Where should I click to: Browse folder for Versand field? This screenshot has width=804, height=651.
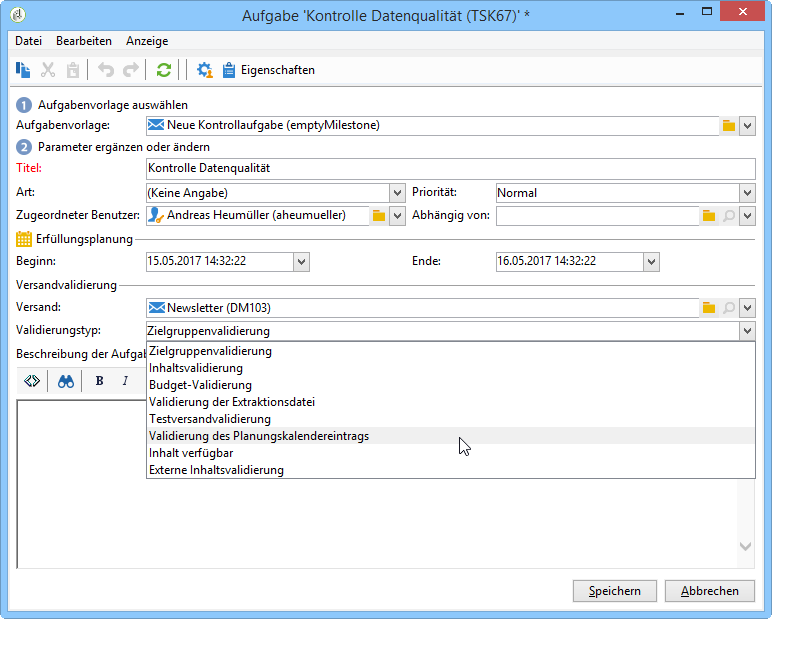point(709,308)
